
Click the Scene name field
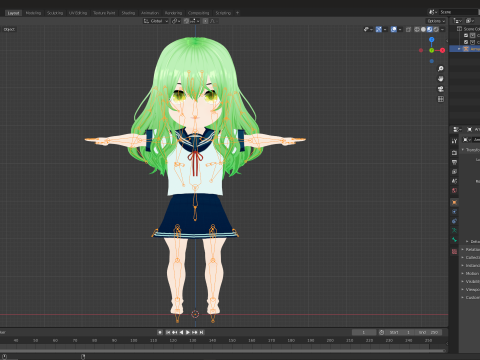pyautogui.click(x=458, y=12)
